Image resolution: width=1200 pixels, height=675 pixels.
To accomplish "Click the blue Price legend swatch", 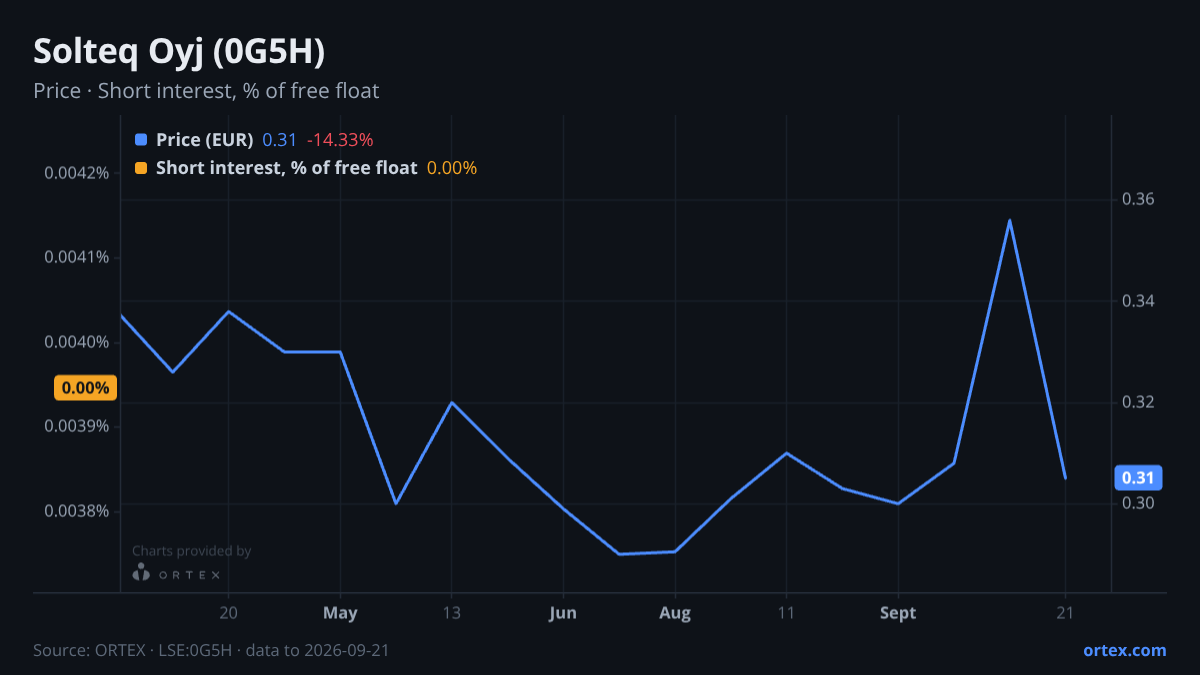I will (x=140, y=140).
